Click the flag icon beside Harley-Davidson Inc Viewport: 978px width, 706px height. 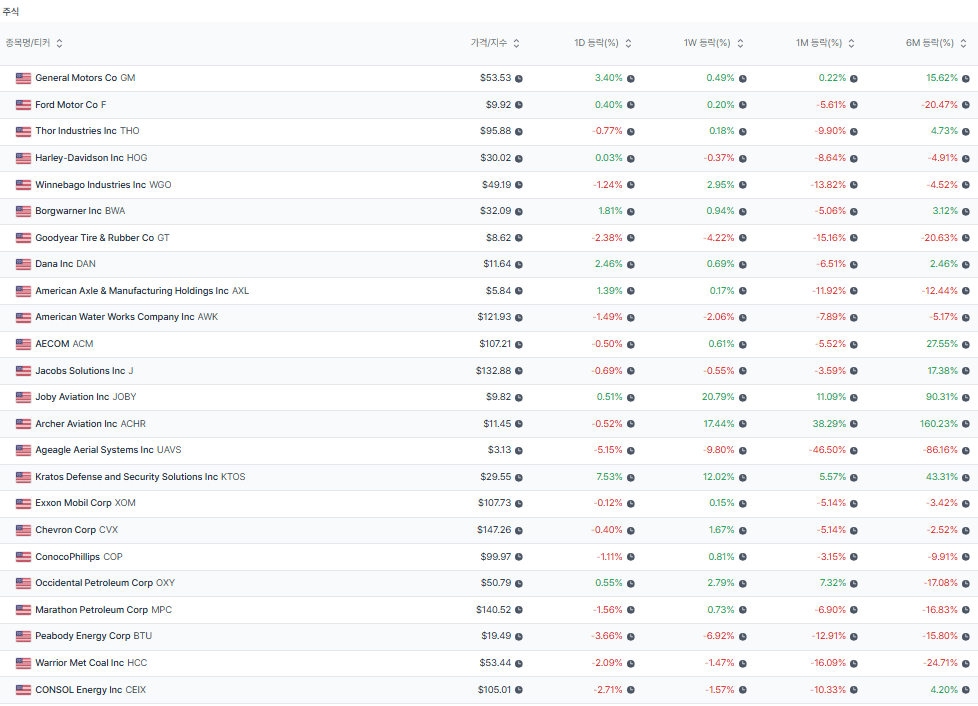[x=23, y=158]
